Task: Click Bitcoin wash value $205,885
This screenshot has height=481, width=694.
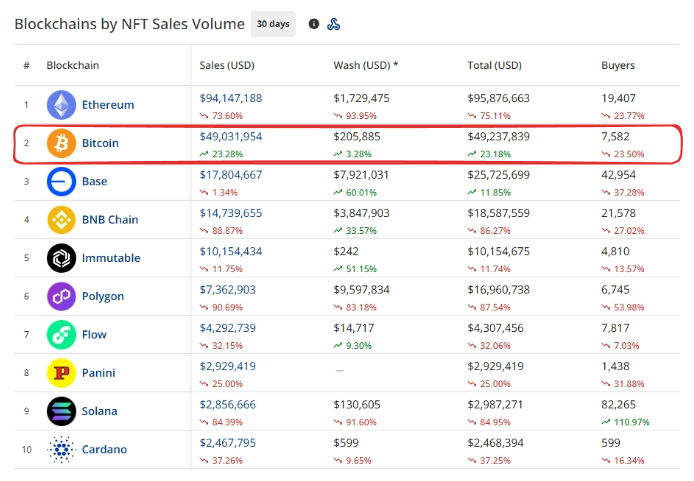Action: click(x=357, y=136)
